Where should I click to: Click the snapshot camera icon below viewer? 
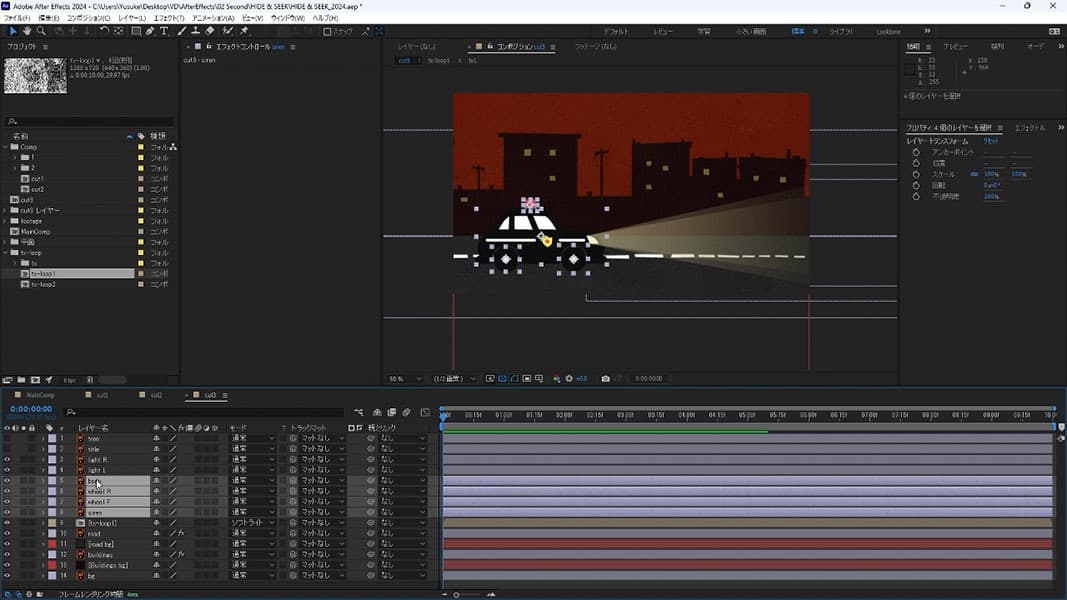pyautogui.click(x=605, y=379)
